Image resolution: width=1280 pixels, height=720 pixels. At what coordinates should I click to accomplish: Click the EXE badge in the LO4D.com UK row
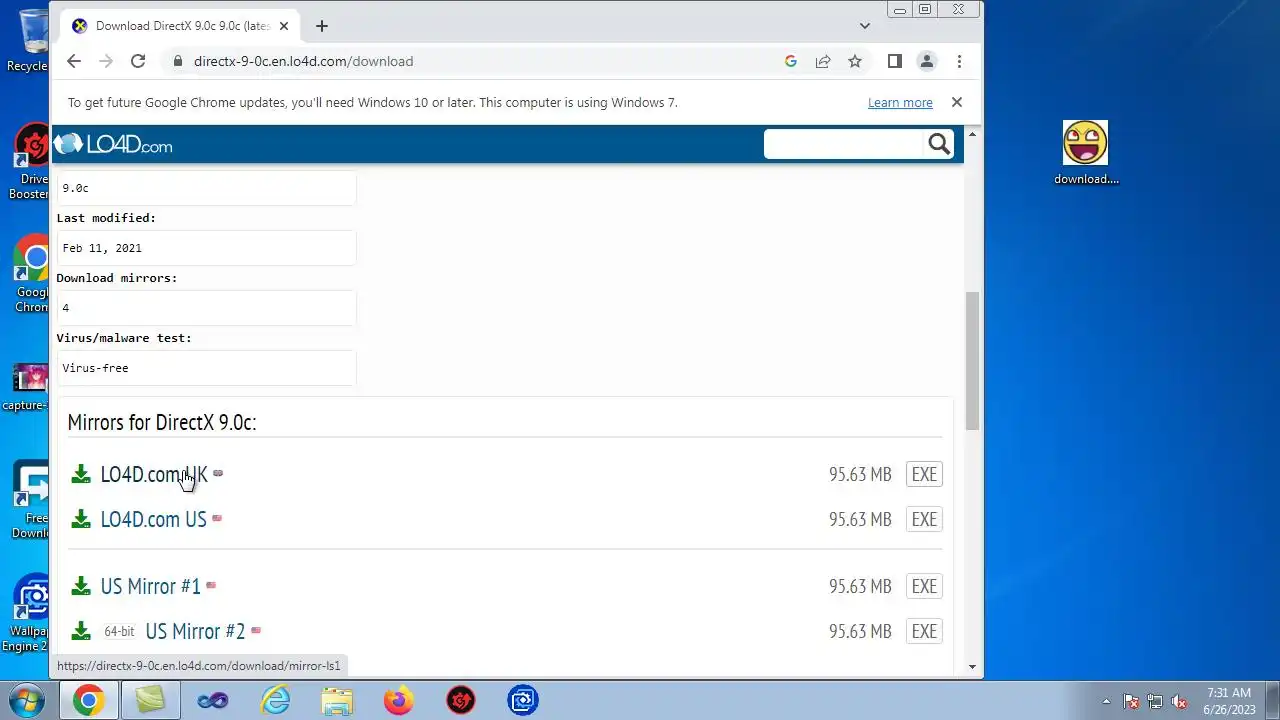click(924, 474)
